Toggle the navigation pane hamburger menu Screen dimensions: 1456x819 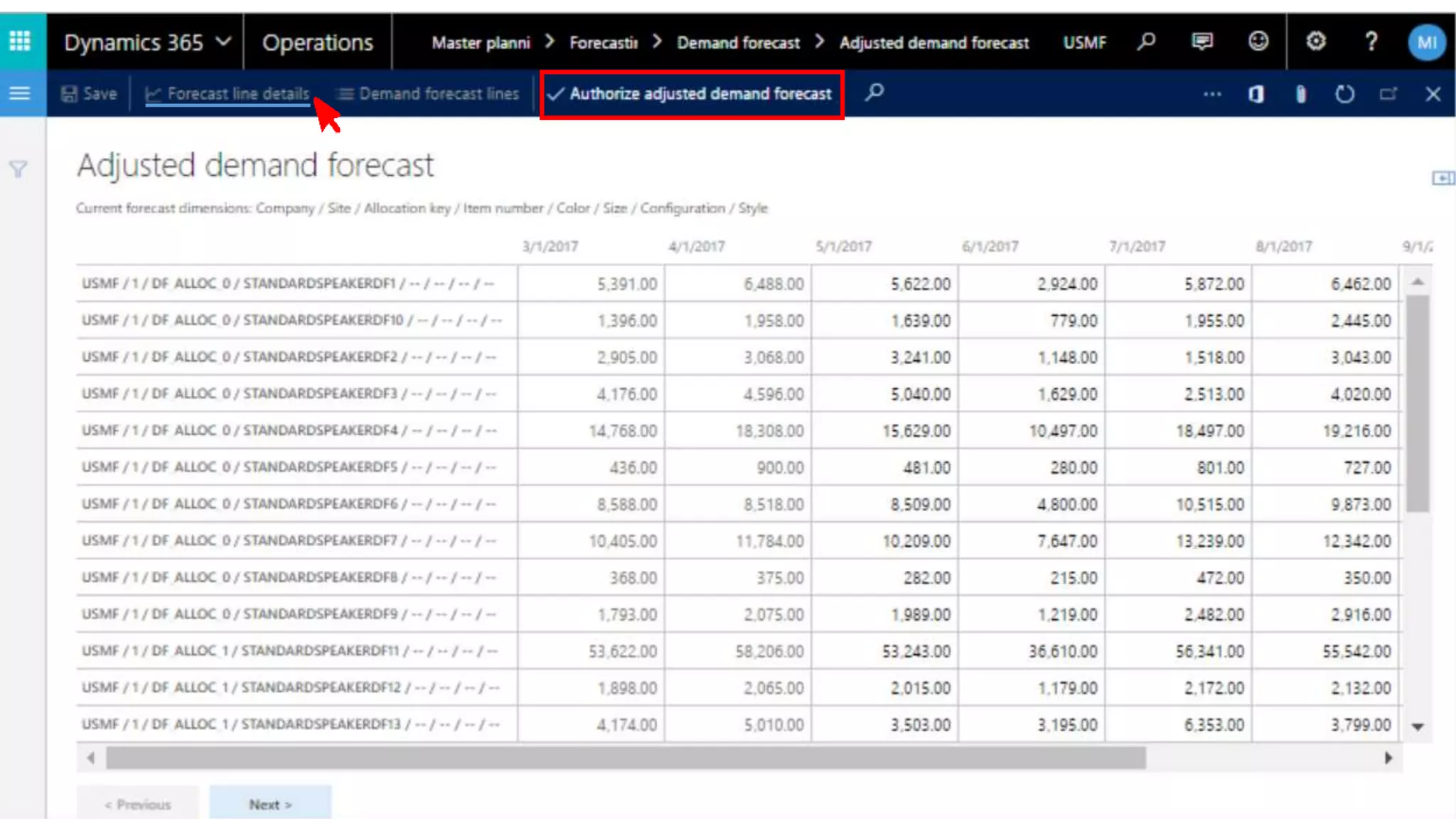click(20, 93)
